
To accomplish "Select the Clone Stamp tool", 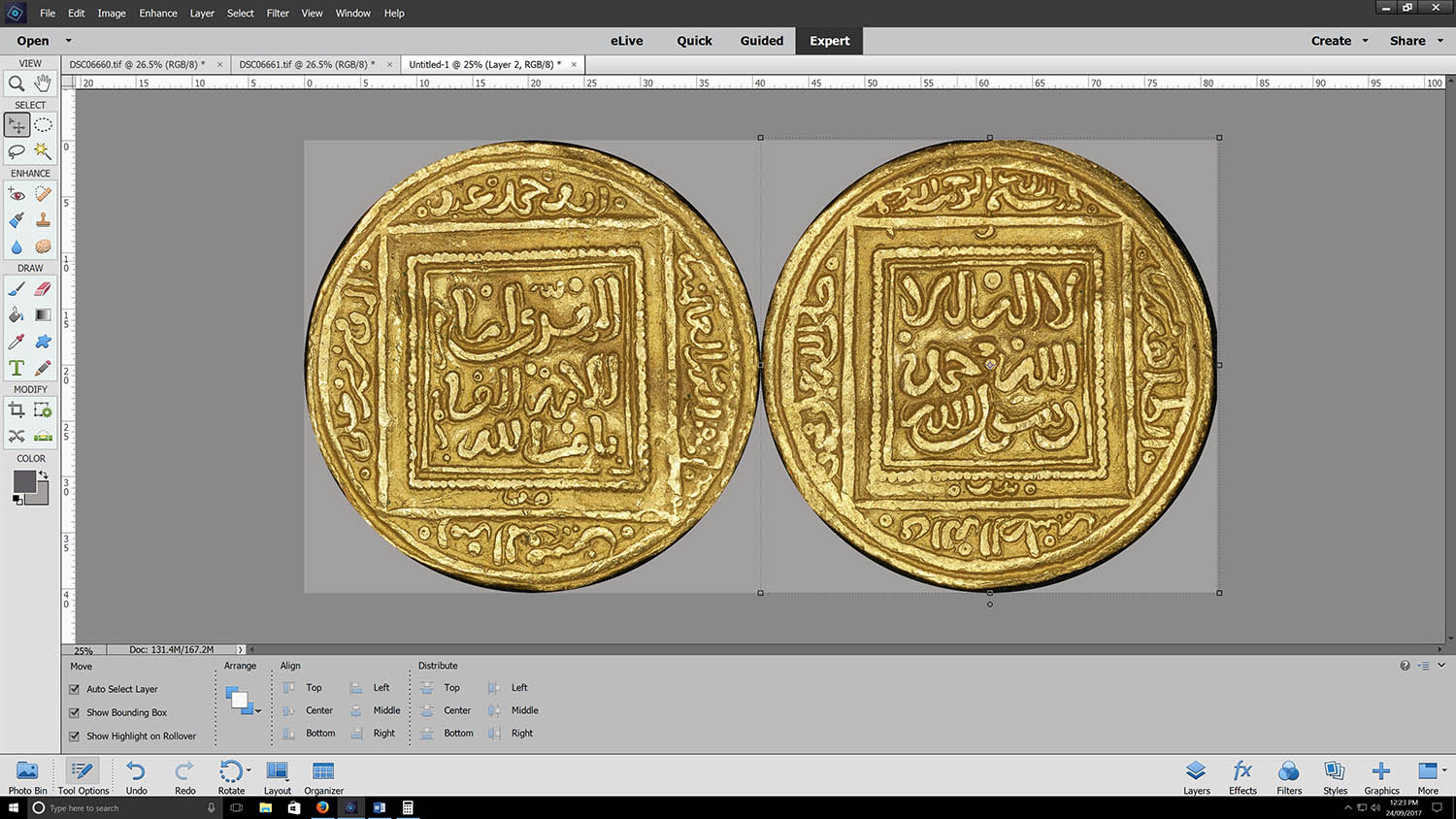I will tap(43, 220).
